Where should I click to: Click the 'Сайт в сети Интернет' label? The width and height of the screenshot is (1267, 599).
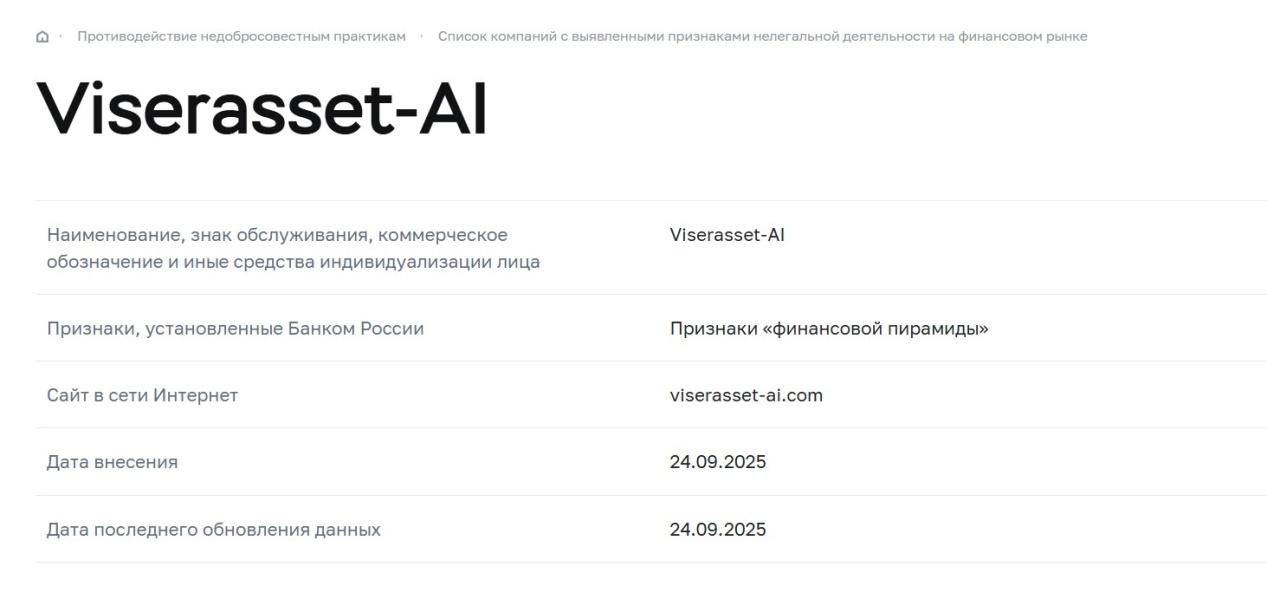coord(142,395)
